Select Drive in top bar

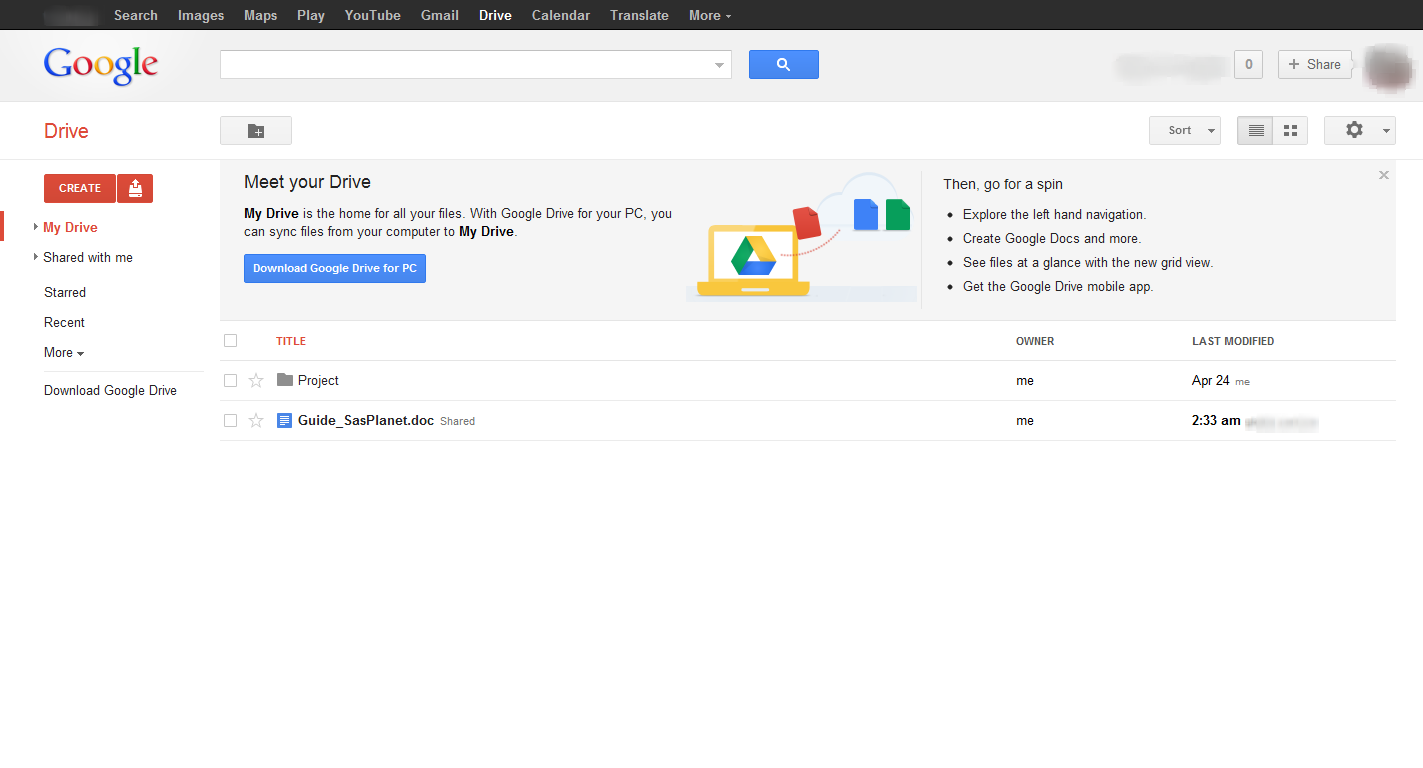[x=495, y=15]
